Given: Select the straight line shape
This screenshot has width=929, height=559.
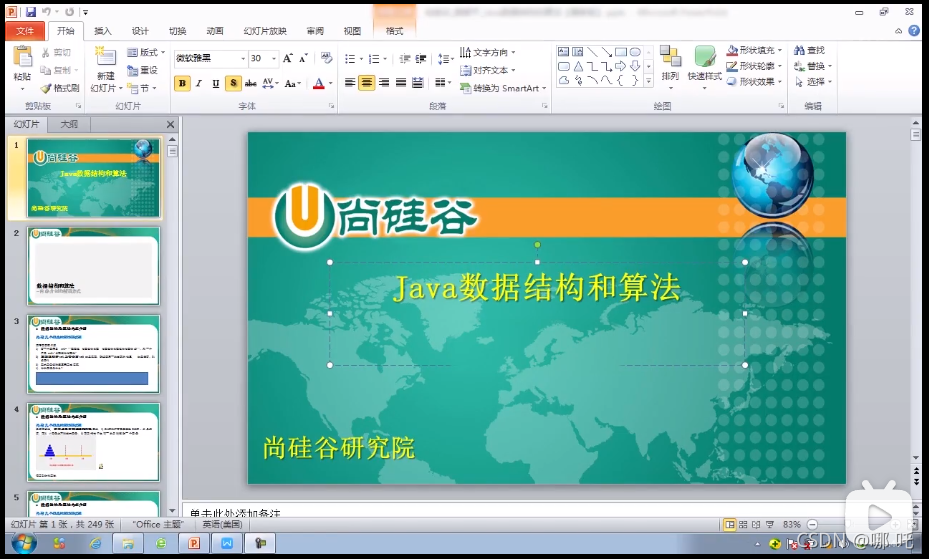Looking at the screenshot, I should 592,52.
